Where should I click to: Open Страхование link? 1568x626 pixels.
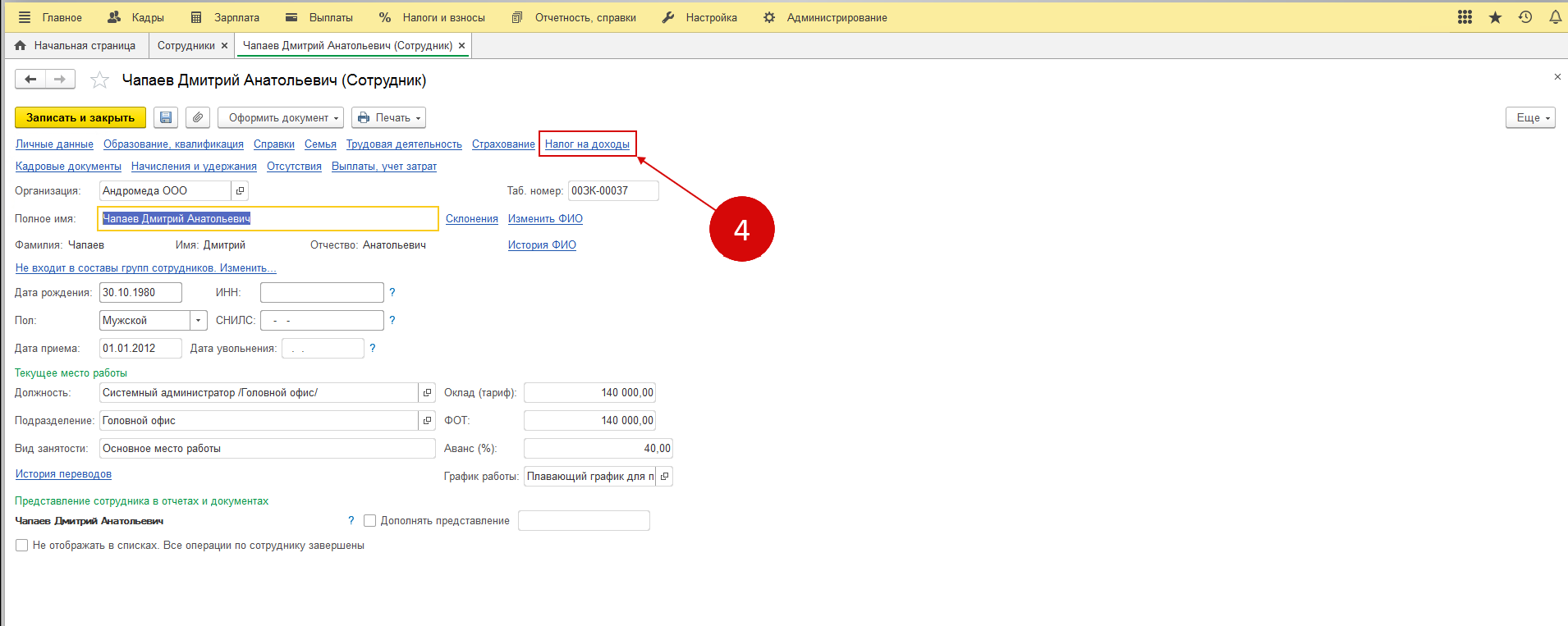(x=503, y=144)
